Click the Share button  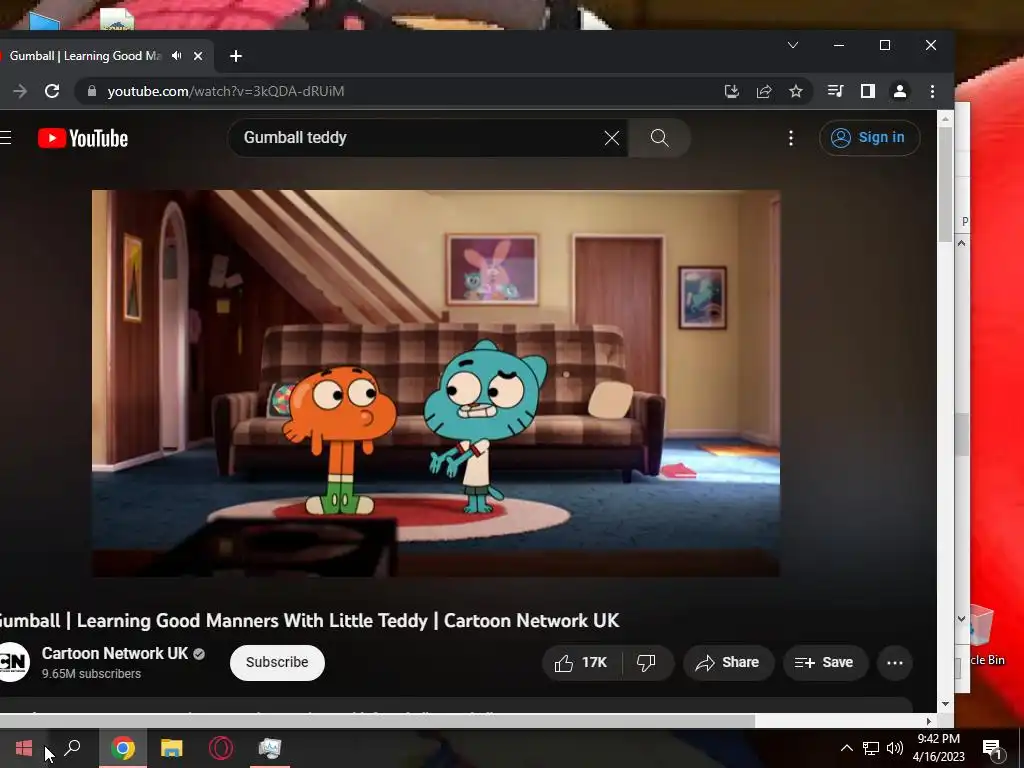(x=728, y=663)
